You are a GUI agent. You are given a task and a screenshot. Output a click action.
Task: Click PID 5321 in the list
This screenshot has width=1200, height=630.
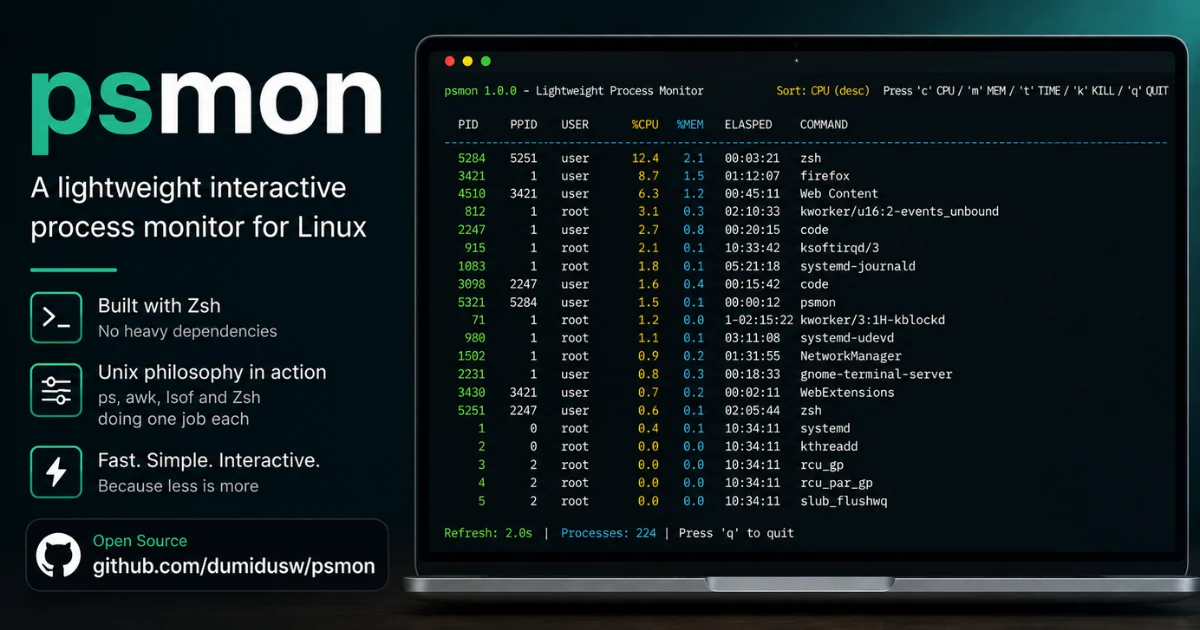coord(471,302)
